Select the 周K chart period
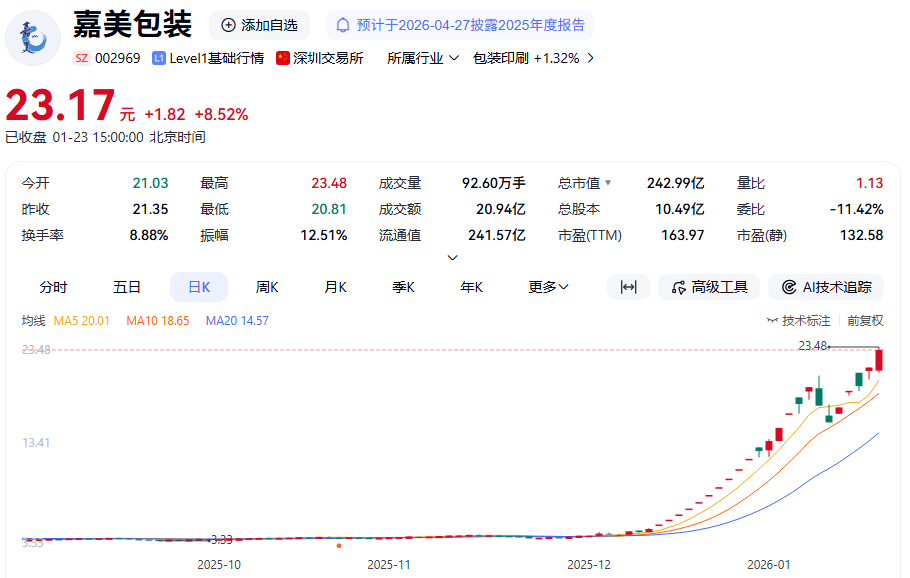 tap(267, 287)
